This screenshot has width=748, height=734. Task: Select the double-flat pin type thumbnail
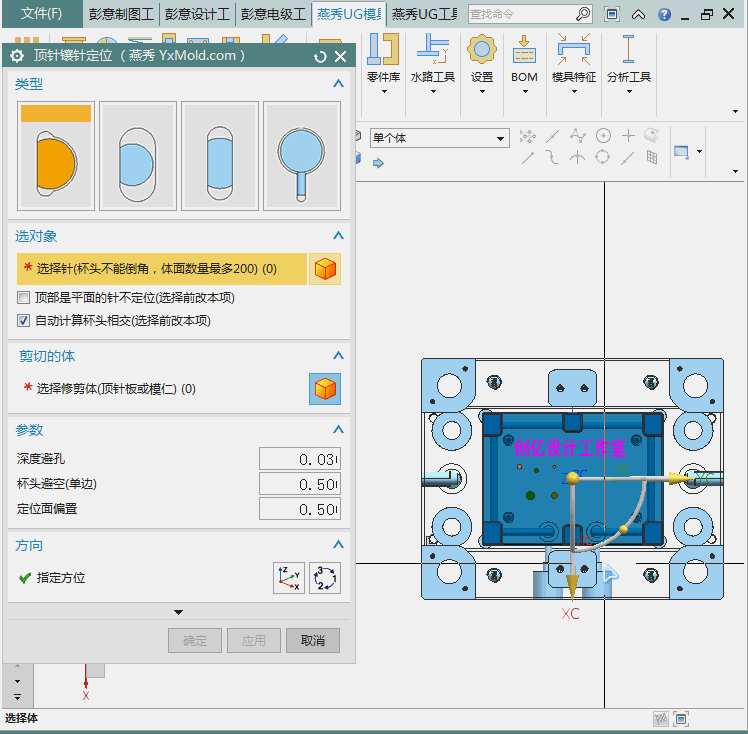point(220,155)
